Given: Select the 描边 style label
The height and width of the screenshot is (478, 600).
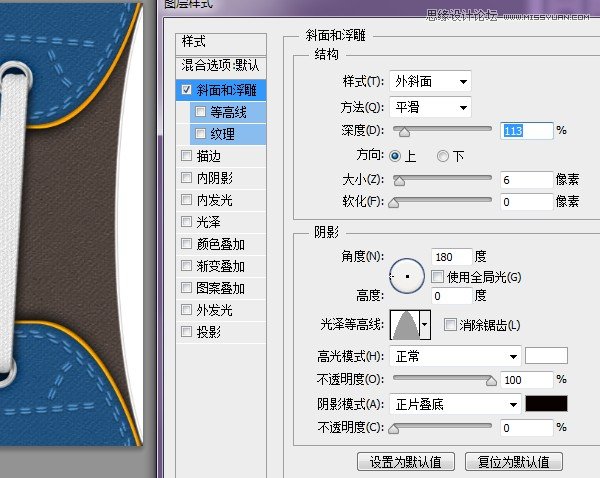Looking at the screenshot, I should point(209,156).
